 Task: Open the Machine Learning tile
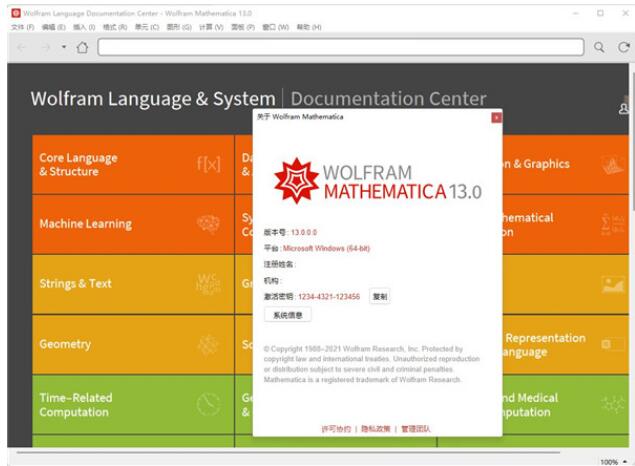pos(133,224)
